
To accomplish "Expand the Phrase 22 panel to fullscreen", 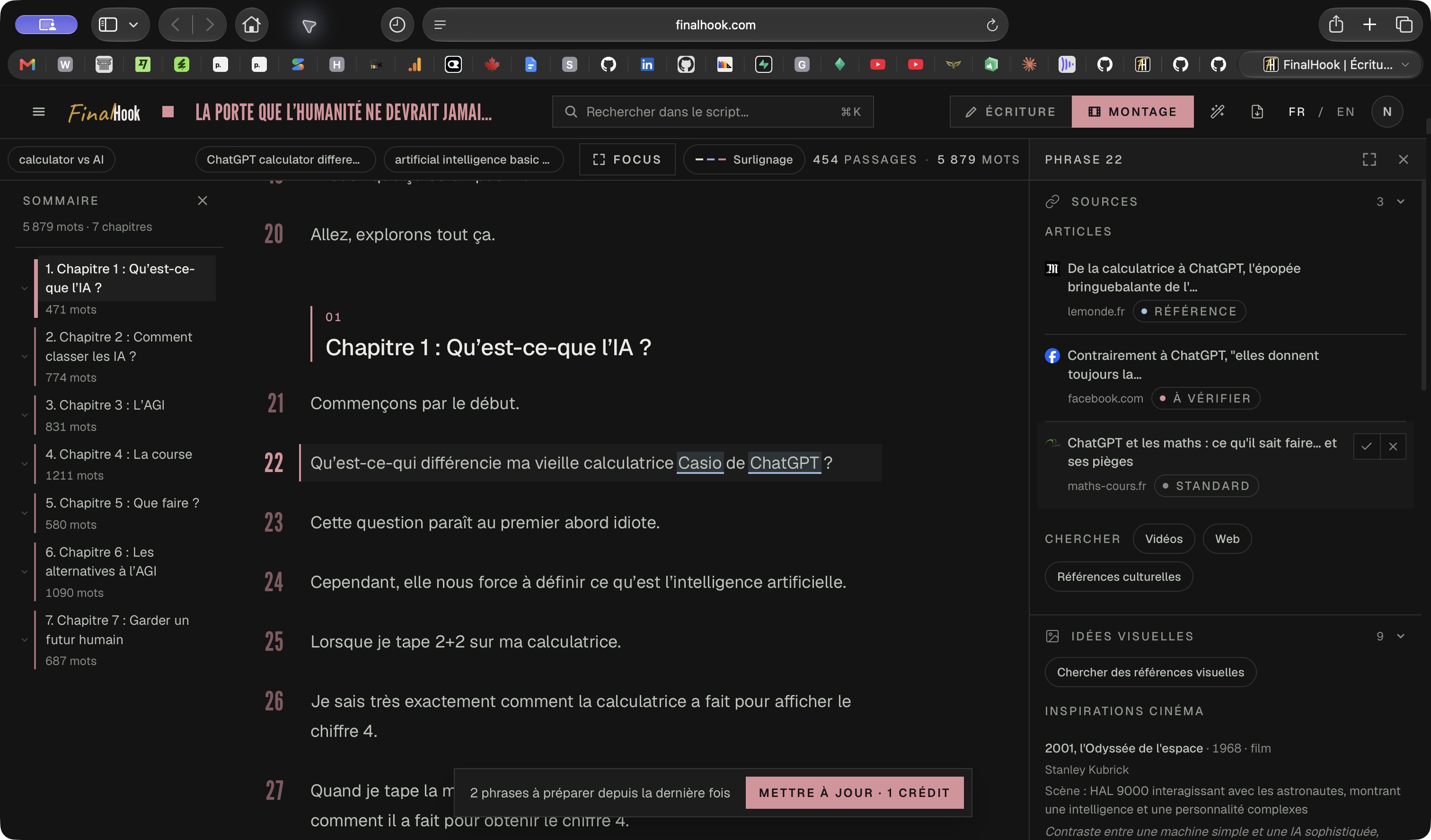I will pos(1369,159).
